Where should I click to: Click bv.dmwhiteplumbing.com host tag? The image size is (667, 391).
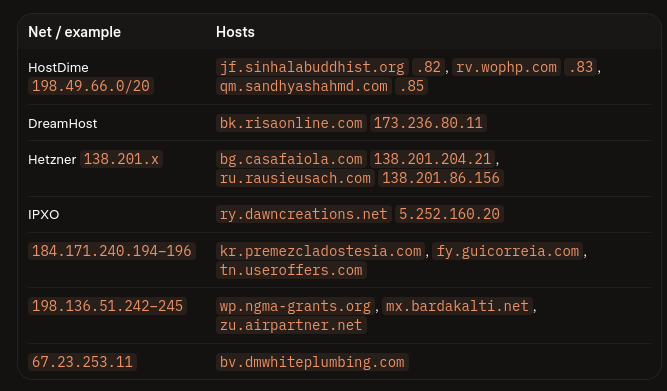[x=312, y=362]
